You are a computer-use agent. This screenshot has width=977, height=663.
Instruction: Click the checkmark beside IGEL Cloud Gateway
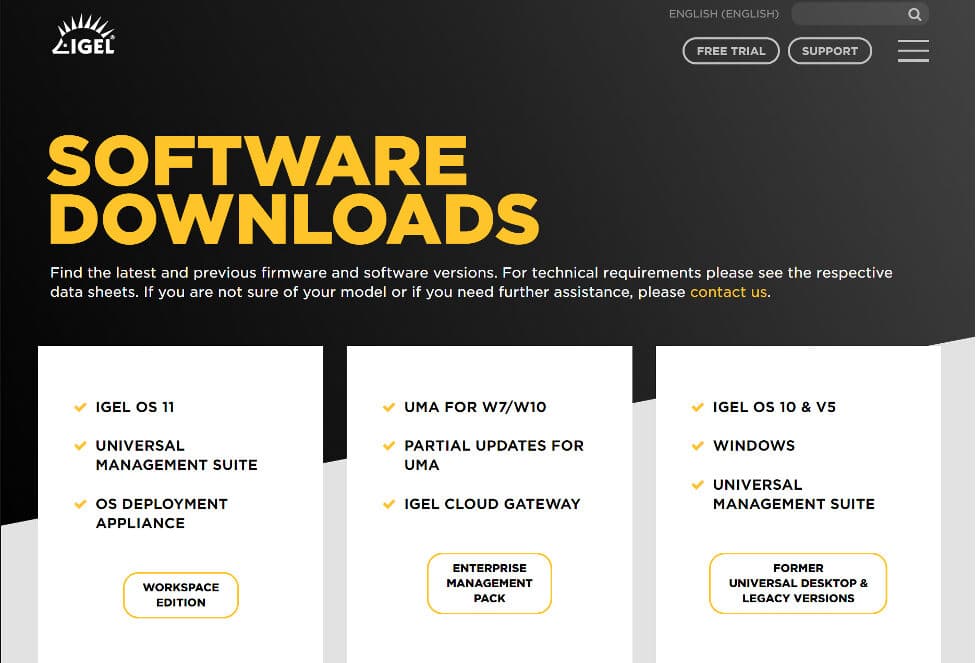(x=389, y=504)
